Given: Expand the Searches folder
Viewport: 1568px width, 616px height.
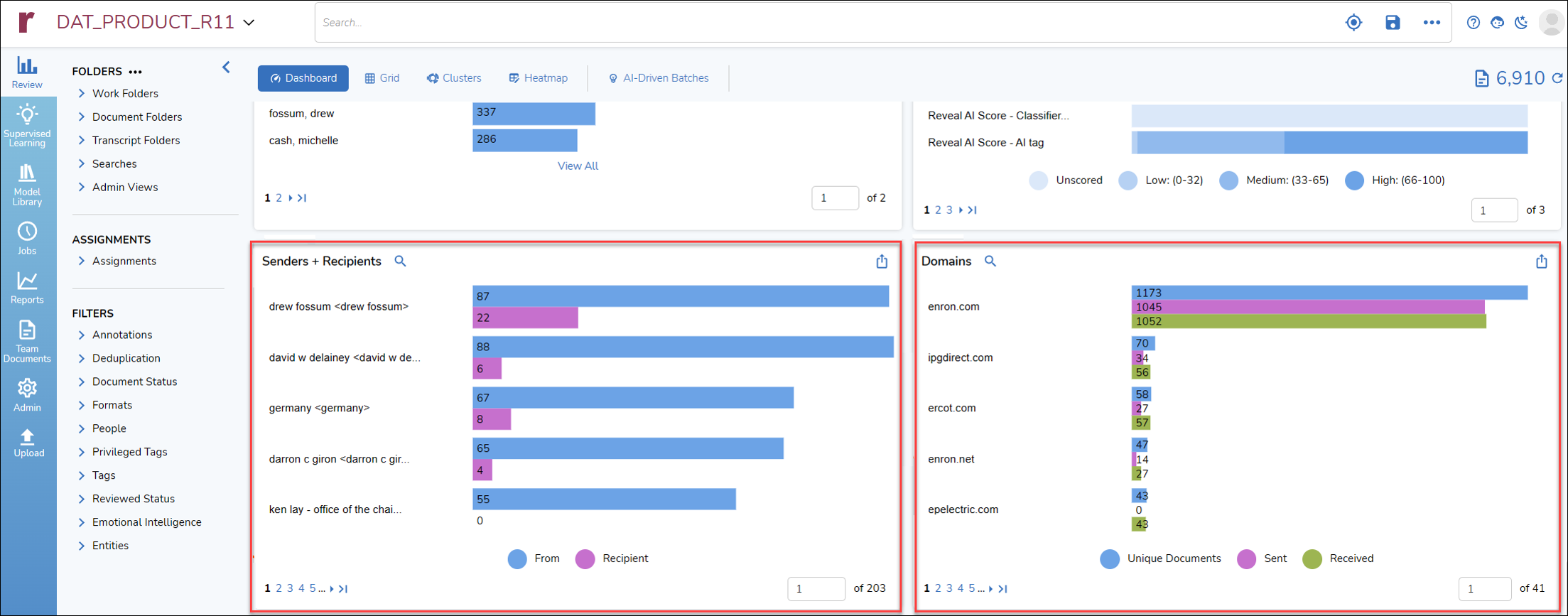Looking at the screenshot, I should 81,163.
